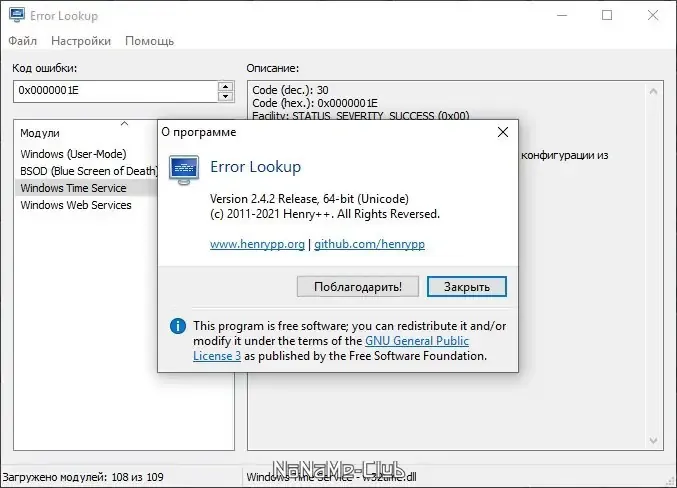Click the Code (hex.): 0x0000001E line
Image resolution: width=677 pixels, height=488 pixels.
315,103
